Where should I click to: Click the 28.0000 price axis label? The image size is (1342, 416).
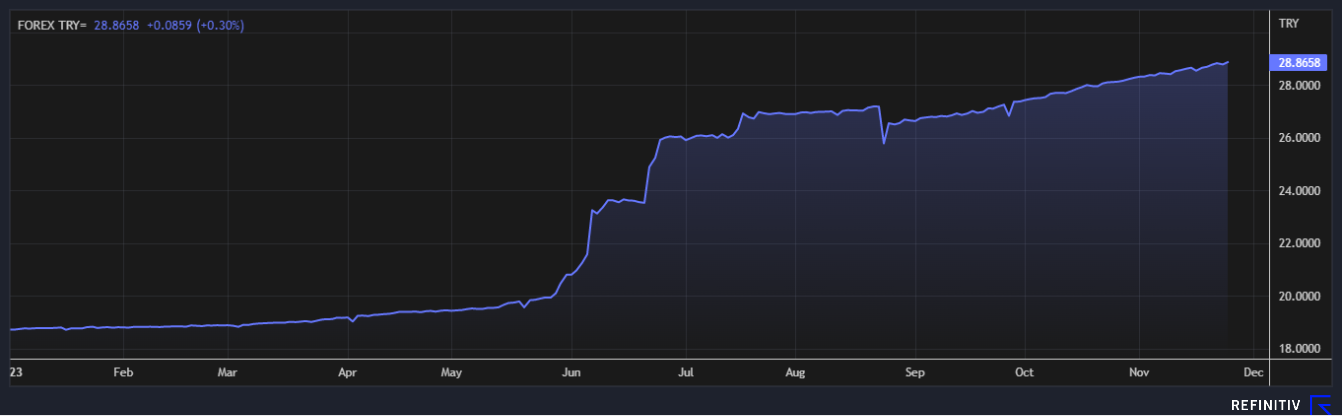pos(1298,85)
